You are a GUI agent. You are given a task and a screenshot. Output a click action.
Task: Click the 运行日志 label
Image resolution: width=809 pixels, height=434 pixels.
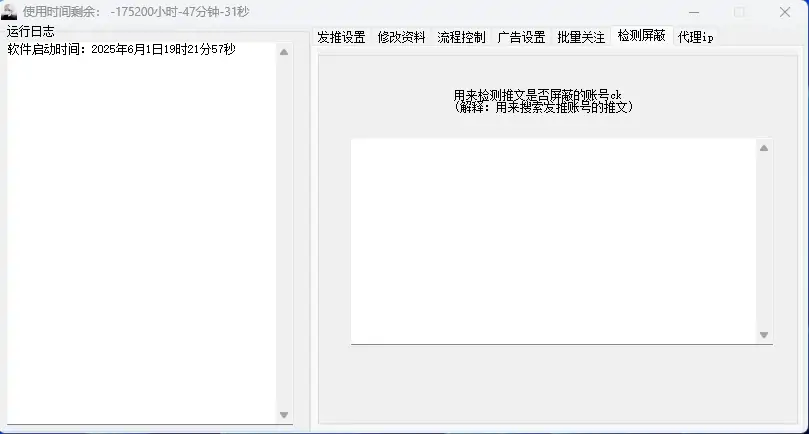[30, 31]
